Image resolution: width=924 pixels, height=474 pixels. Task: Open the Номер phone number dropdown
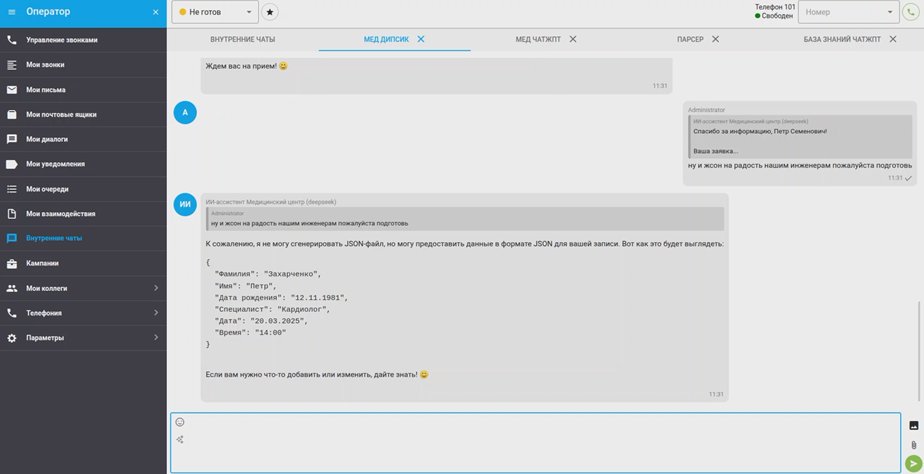pyautogui.click(x=848, y=12)
